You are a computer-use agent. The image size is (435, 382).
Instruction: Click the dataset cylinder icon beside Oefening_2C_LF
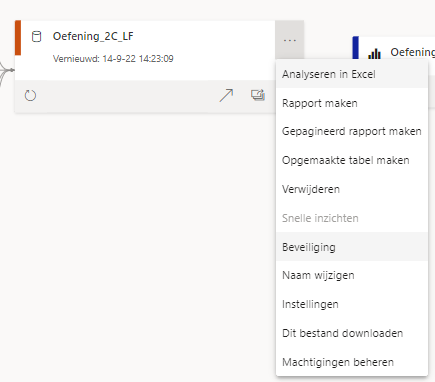point(37,37)
